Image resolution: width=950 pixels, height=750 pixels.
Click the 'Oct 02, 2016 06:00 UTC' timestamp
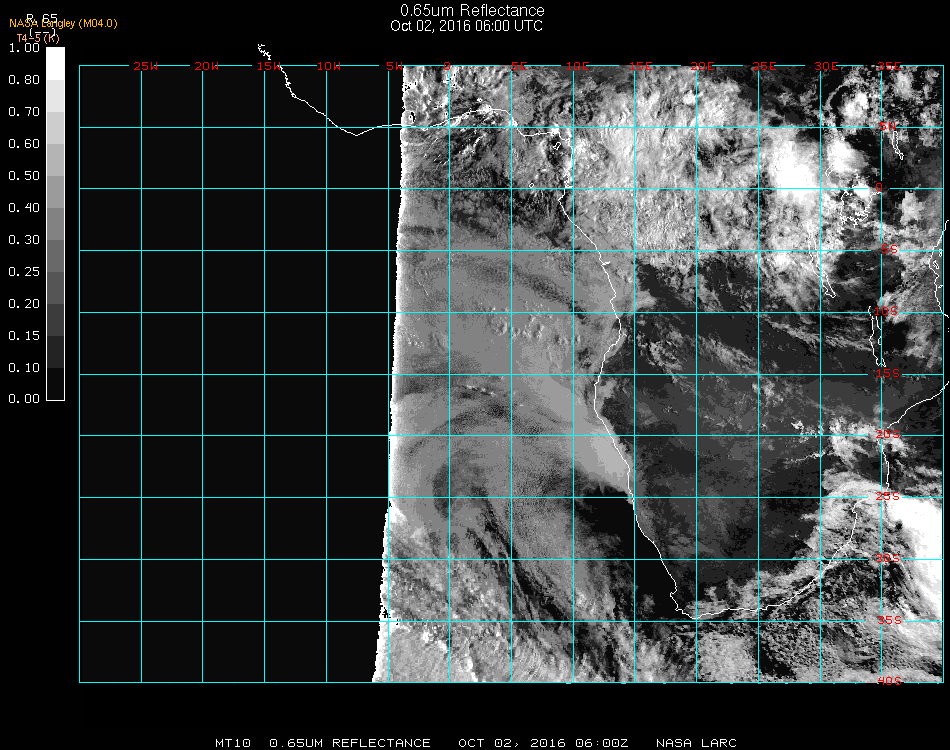click(467, 26)
